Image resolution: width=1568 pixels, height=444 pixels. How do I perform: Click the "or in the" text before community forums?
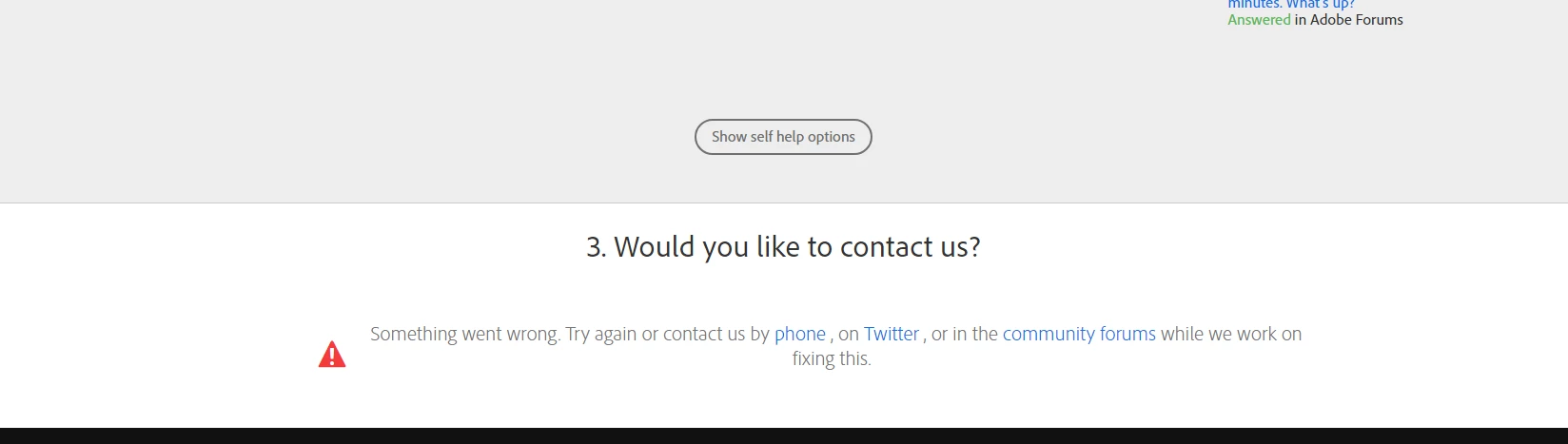pyautogui.click(x=965, y=334)
